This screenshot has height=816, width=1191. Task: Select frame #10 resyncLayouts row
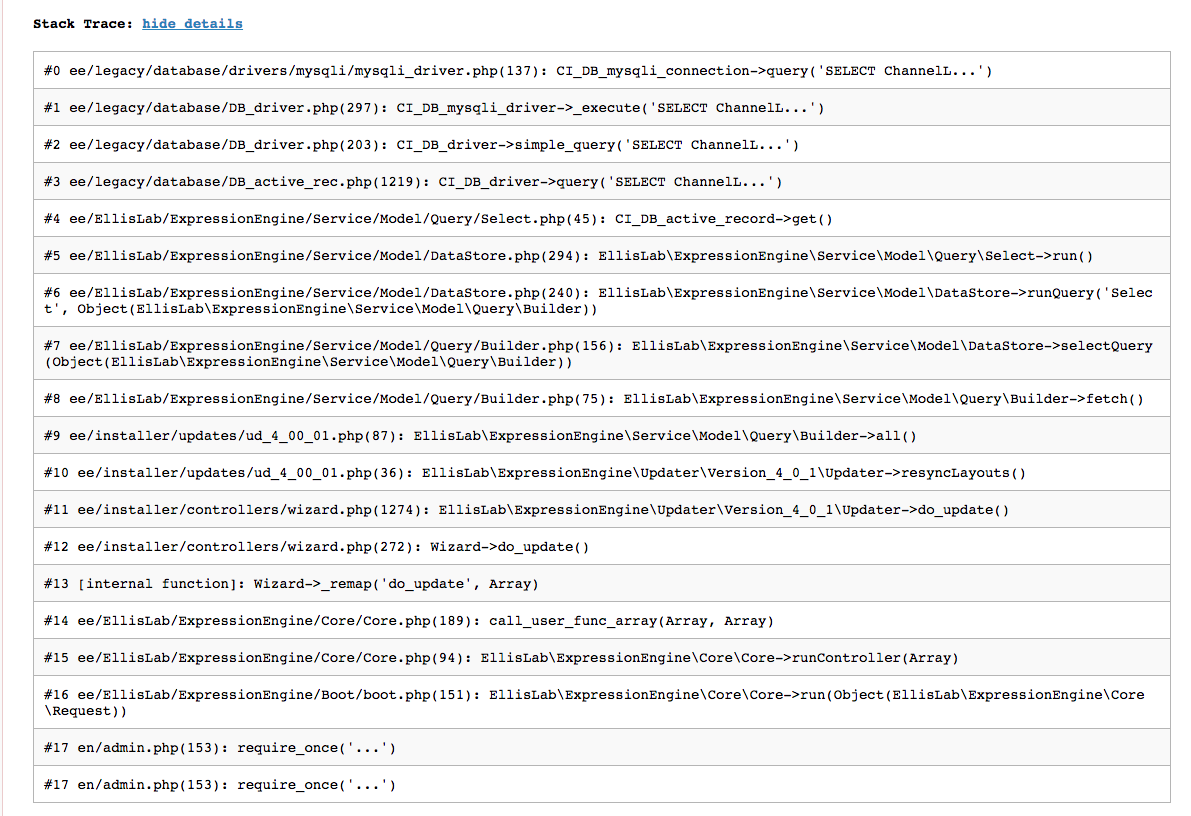point(535,473)
